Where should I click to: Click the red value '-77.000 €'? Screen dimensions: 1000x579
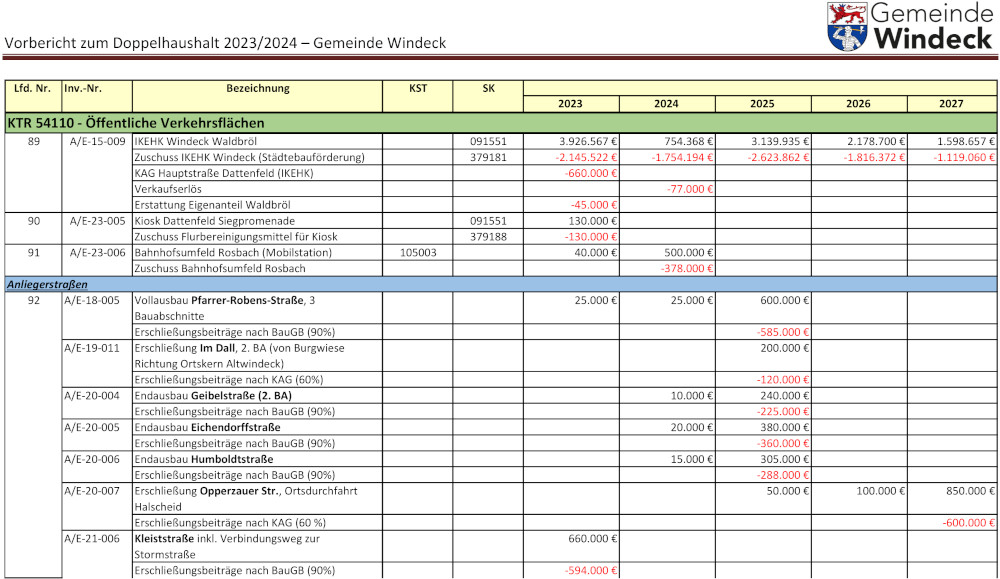(x=689, y=189)
